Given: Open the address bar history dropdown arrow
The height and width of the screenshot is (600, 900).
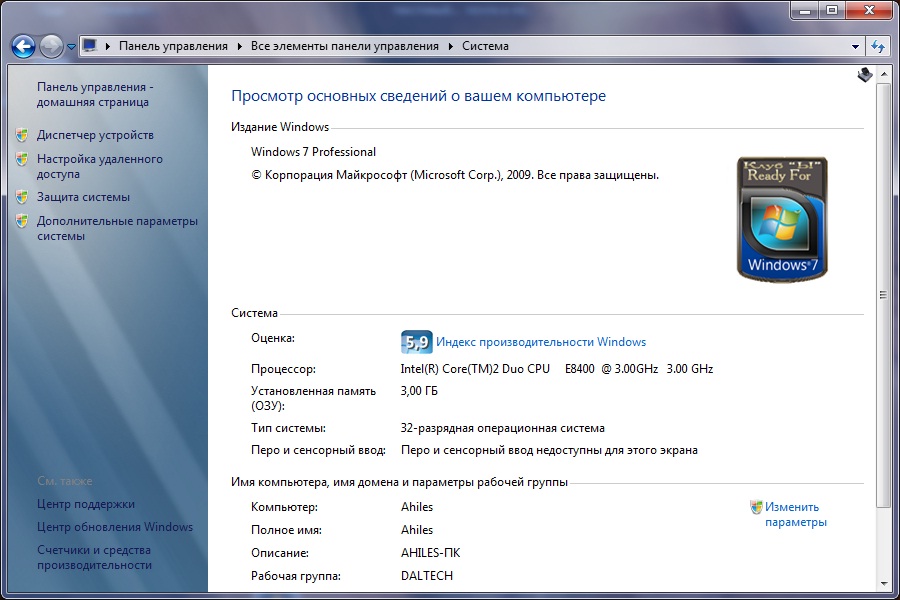Looking at the screenshot, I should tap(855, 46).
